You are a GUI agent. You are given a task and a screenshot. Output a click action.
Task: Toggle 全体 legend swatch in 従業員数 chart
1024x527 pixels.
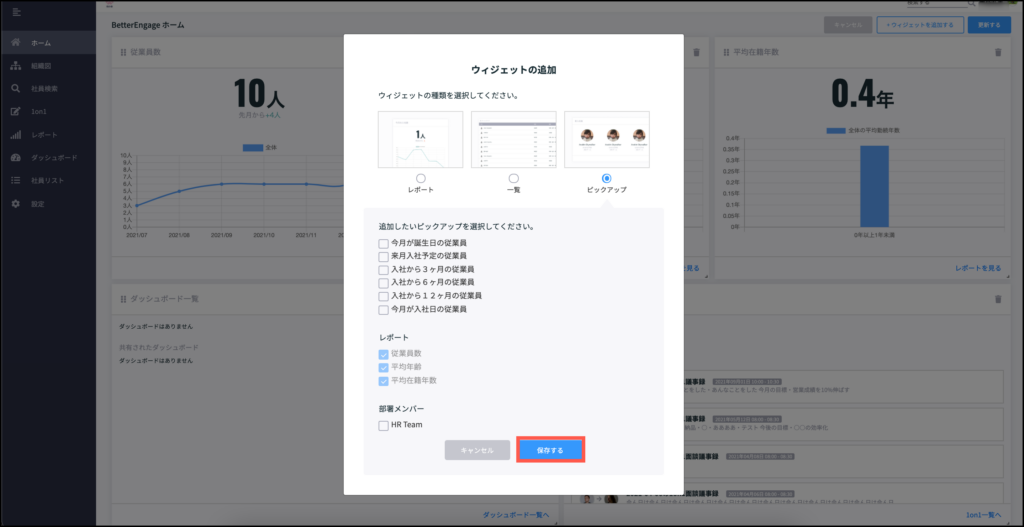(x=253, y=148)
